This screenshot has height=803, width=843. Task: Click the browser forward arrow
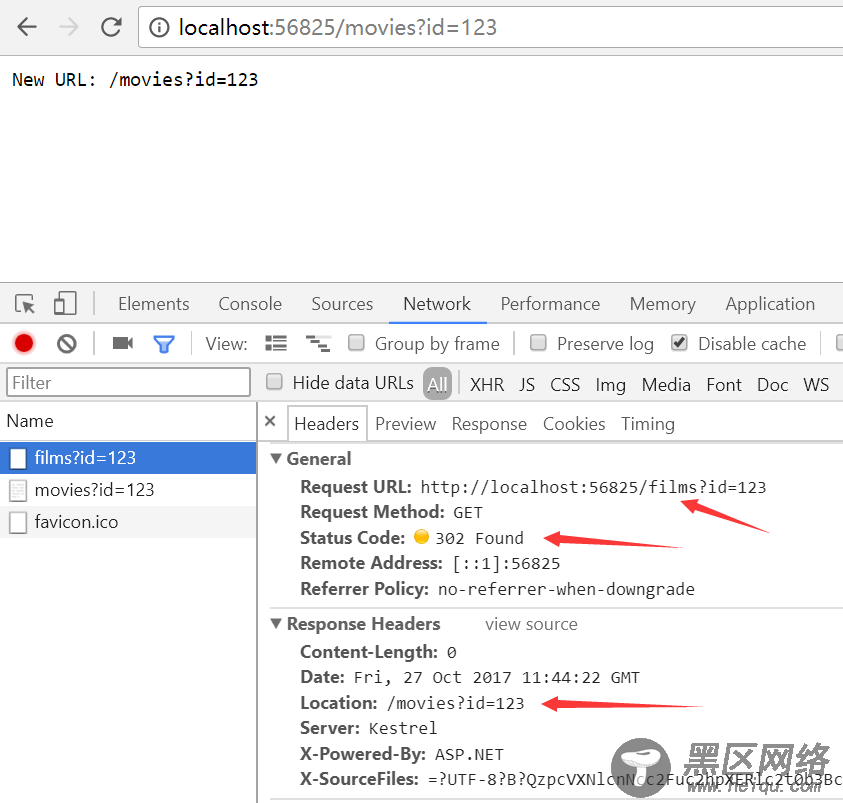[x=69, y=26]
